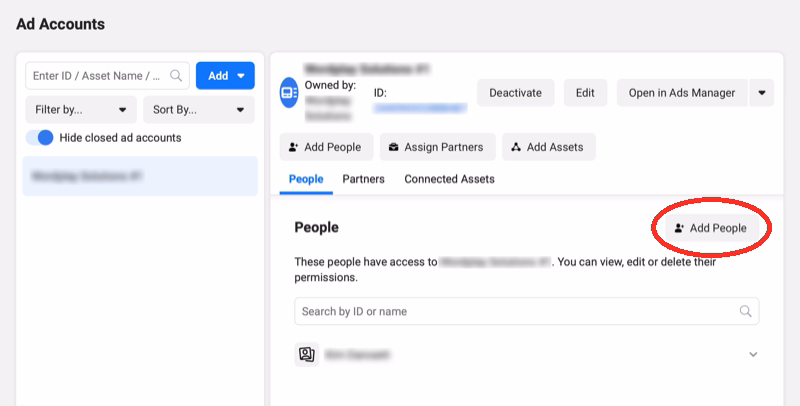The height and width of the screenshot is (406, 800).
Task: Toggle Hide closed ad accounts switch
Action: click(x=40, y=138)
